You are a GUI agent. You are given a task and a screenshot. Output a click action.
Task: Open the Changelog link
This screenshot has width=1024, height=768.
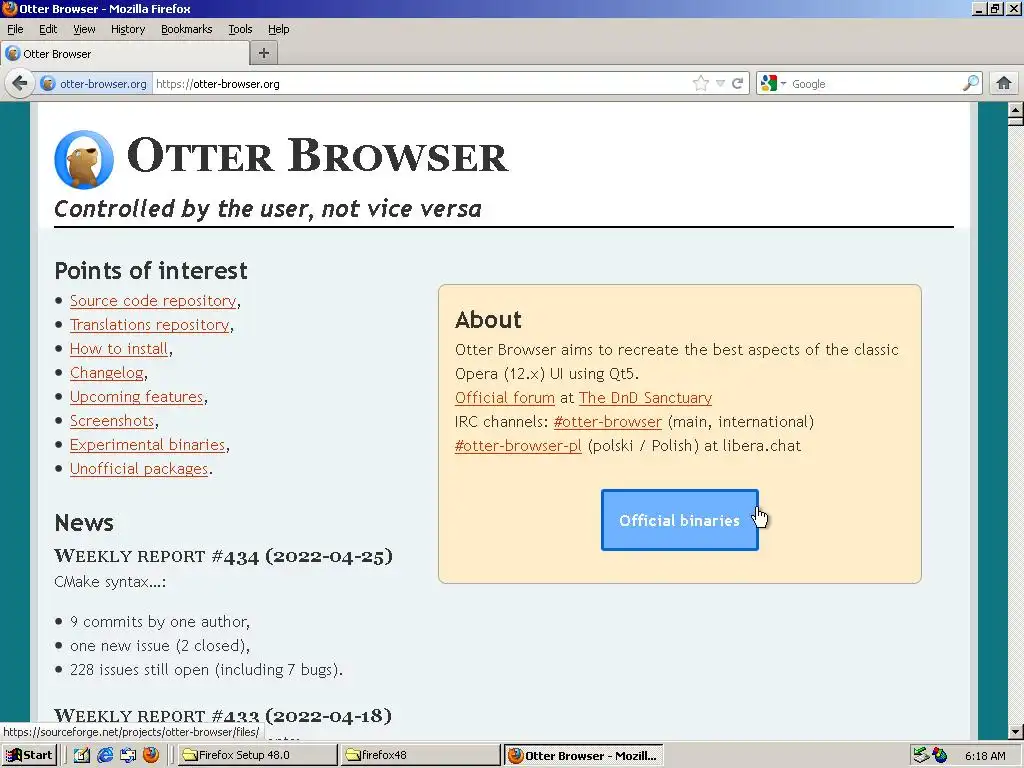[x=106, y=373]
